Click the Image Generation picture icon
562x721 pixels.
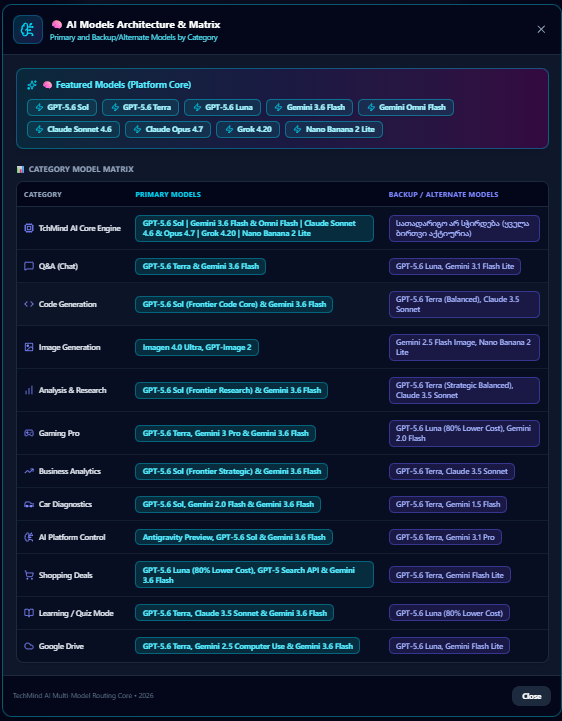[x=29, y=347]
